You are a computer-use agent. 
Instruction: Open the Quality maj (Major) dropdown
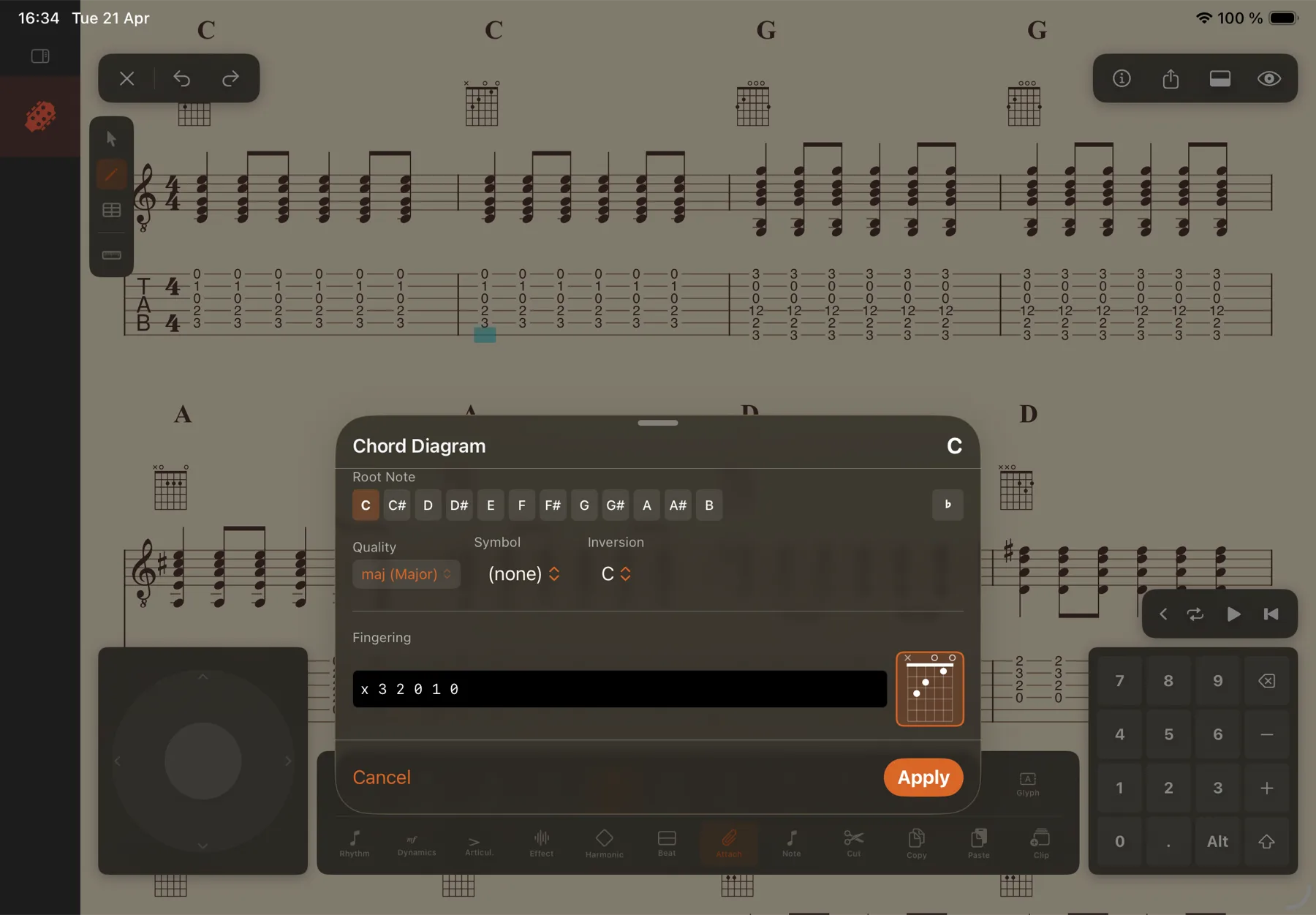406,574
